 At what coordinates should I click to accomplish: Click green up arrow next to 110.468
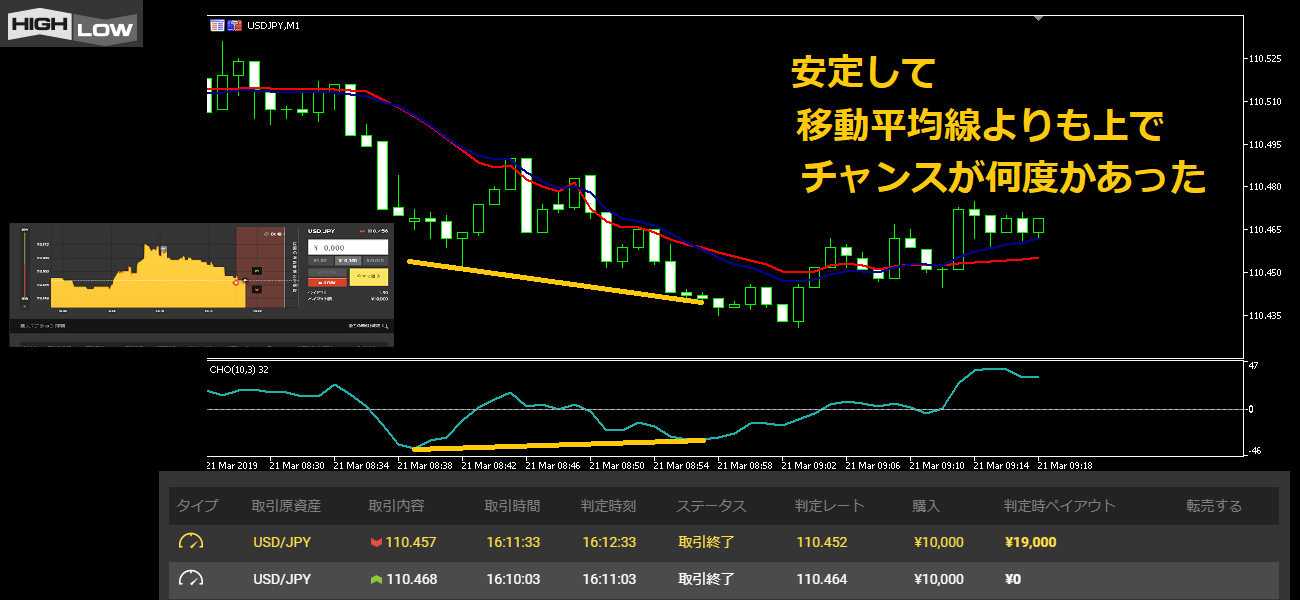376,579
